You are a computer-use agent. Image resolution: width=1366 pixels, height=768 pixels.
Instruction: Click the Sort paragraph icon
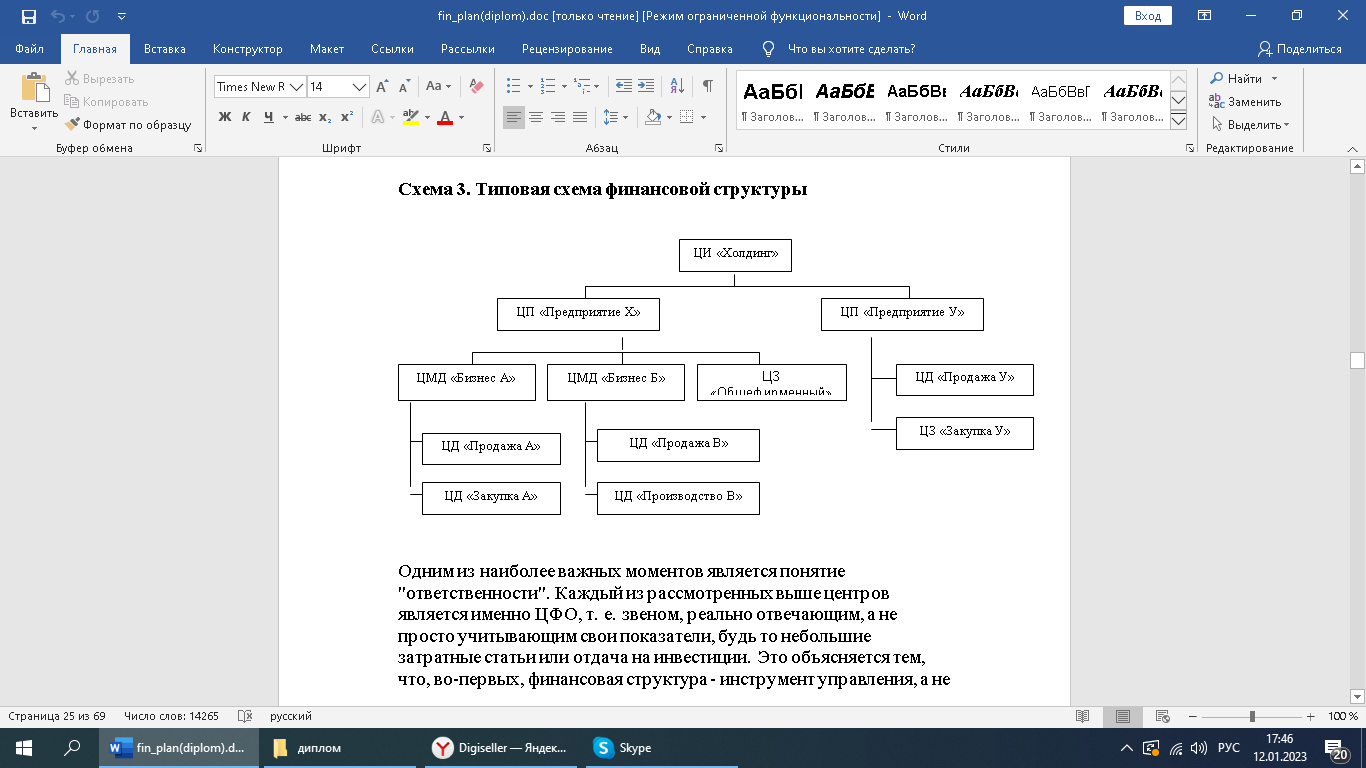point(677,87)
